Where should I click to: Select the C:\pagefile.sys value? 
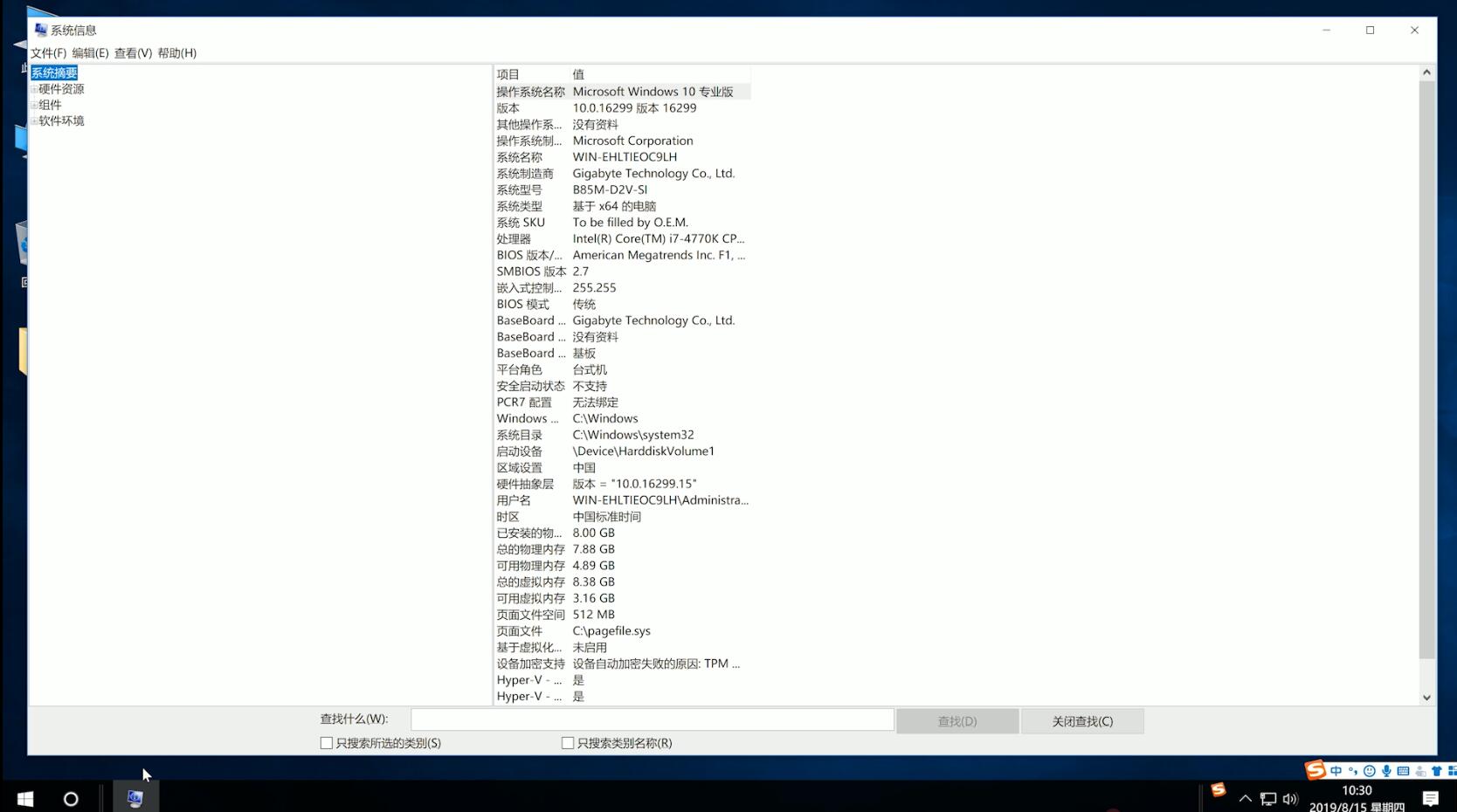coord(611,631)
